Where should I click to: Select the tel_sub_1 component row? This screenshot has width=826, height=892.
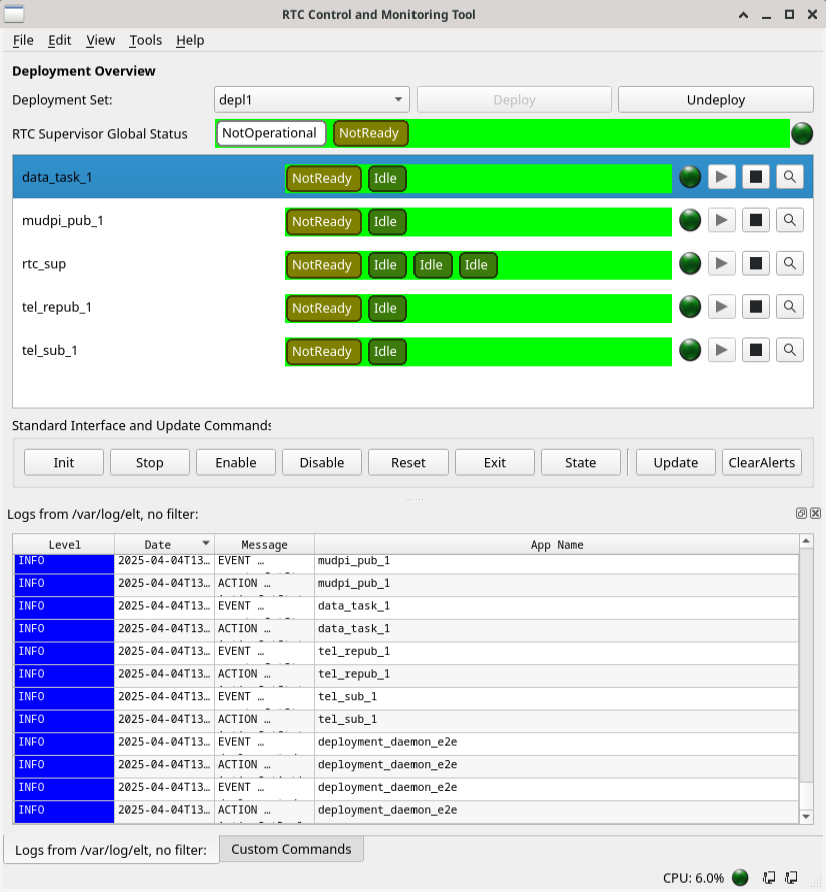150,350
